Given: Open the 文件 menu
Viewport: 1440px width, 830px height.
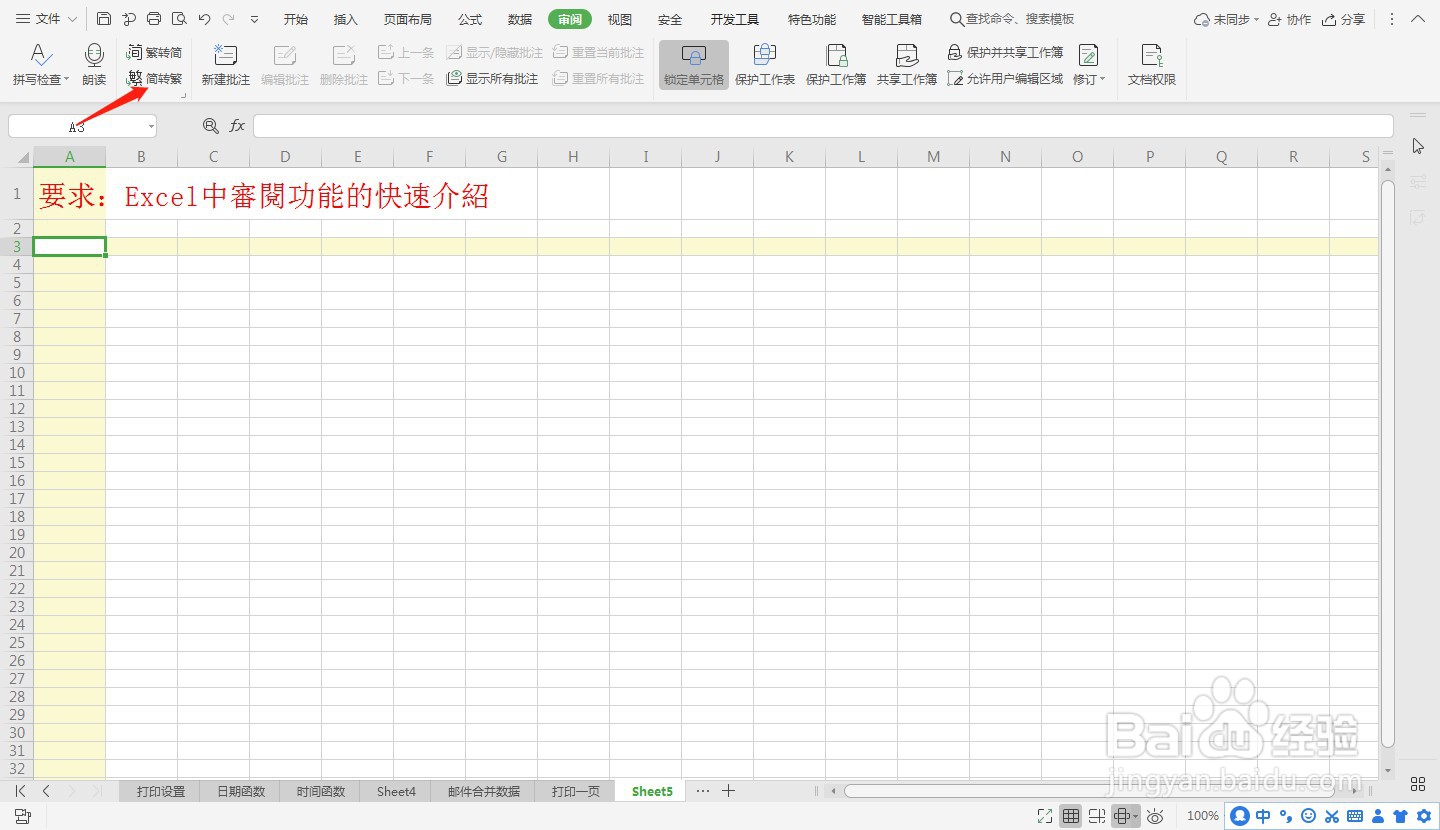Looking at the screenshot, I should (x=38, y=19).
